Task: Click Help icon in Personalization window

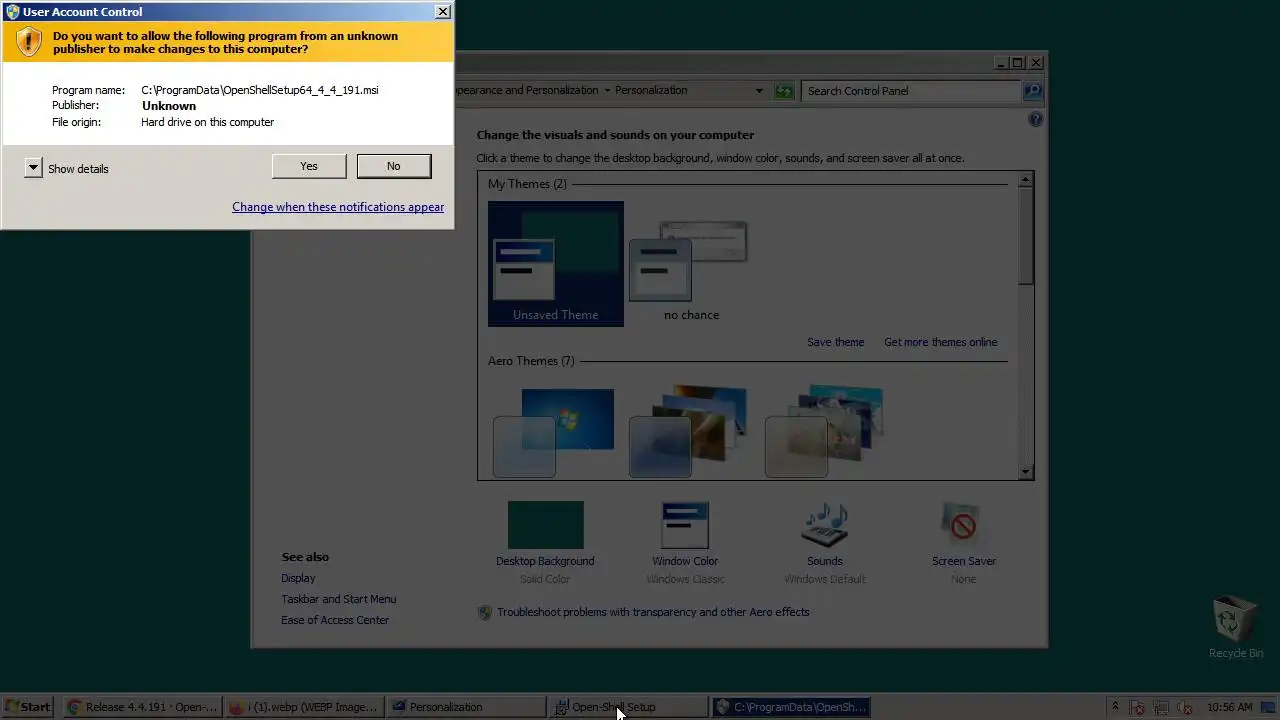Action: coord(1035,119)
